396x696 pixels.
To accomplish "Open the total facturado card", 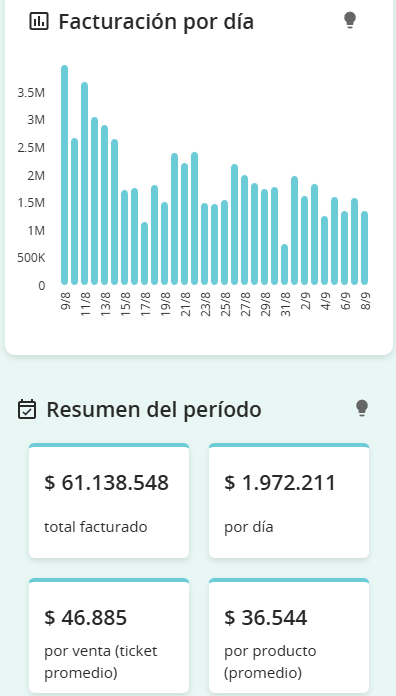I will [x=109, y=501].
